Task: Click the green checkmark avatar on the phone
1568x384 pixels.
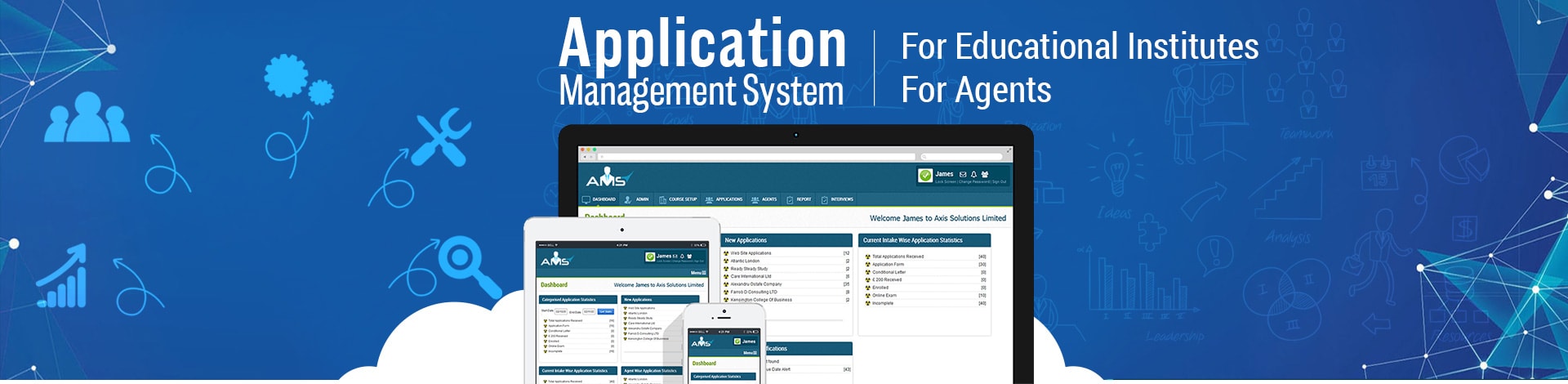Action: (x=737, y=342)
